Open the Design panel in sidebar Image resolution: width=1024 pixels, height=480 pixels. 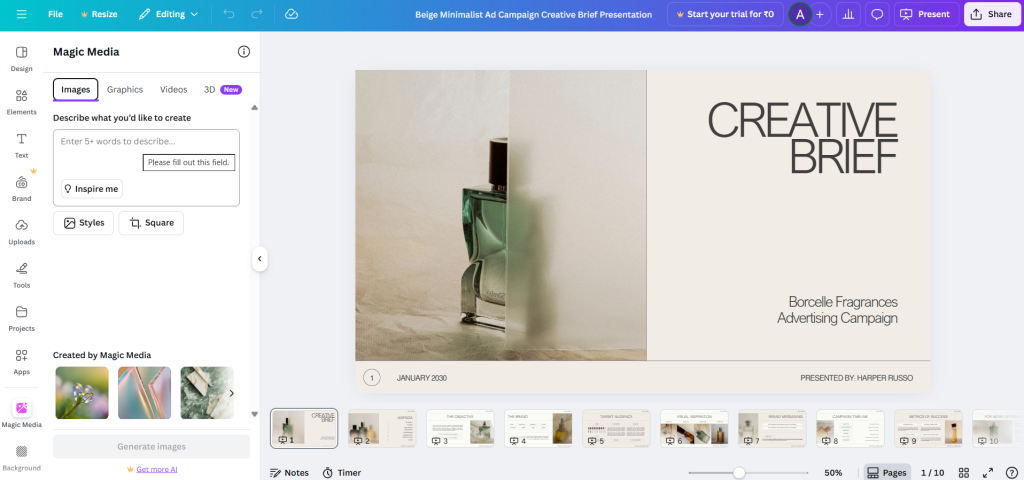[22, 59]
